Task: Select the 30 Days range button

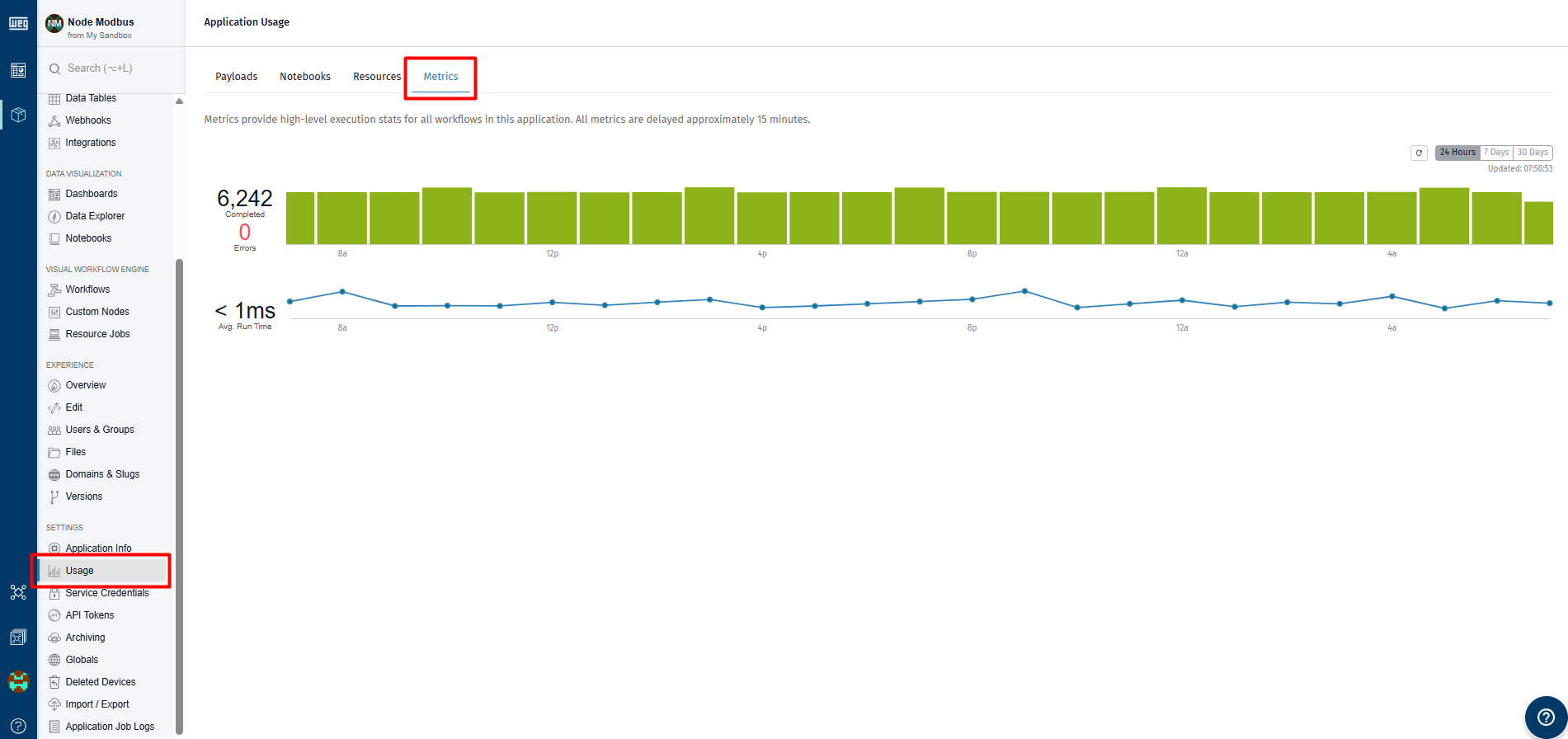Action: (1533, 153)
